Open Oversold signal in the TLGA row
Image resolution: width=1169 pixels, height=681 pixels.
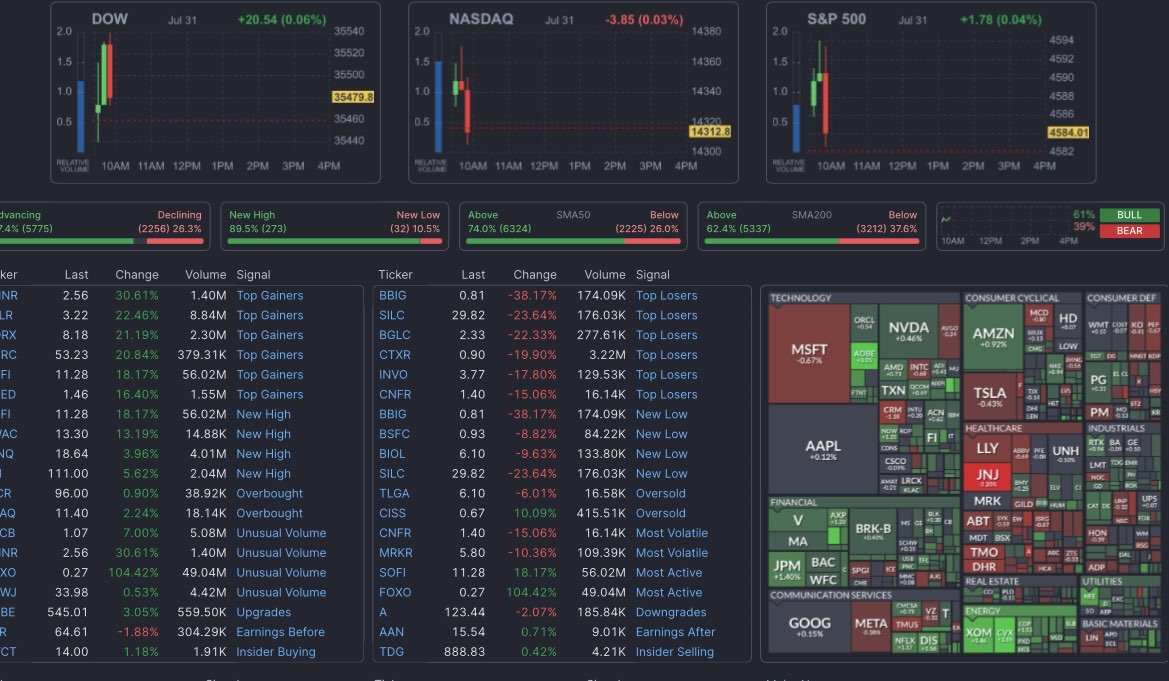tap(661, 494)
